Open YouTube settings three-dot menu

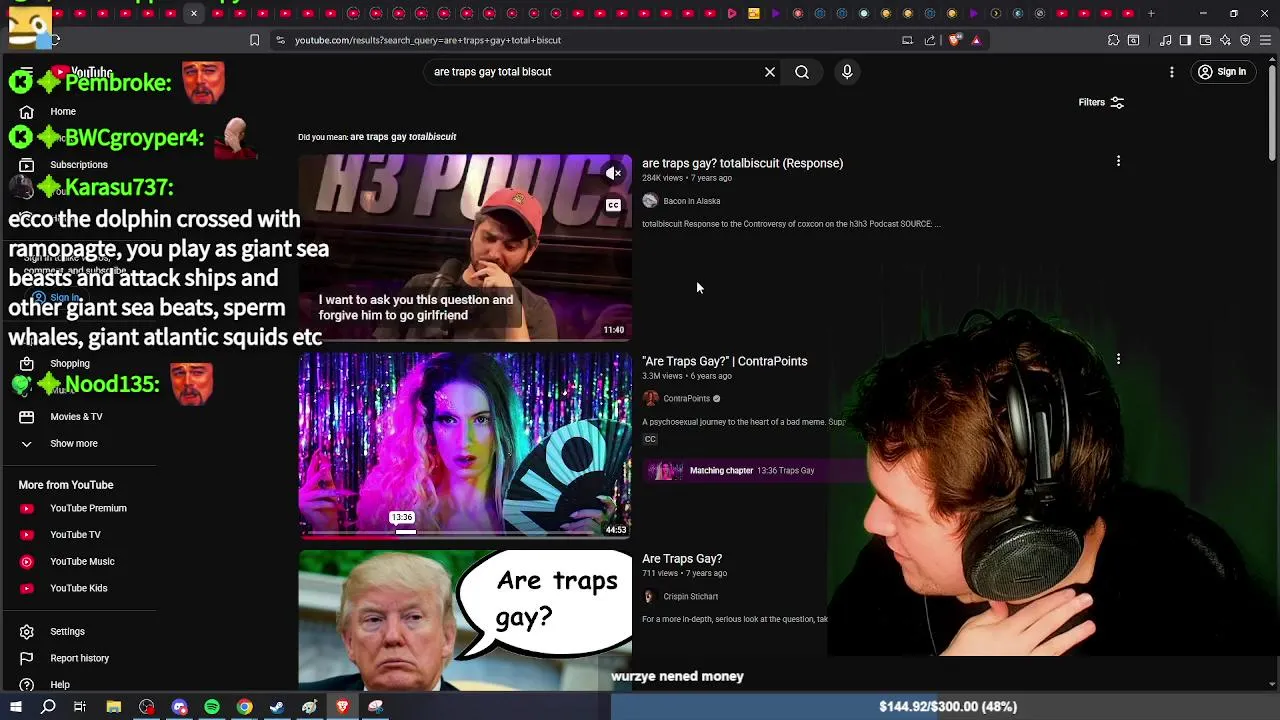1172,72
